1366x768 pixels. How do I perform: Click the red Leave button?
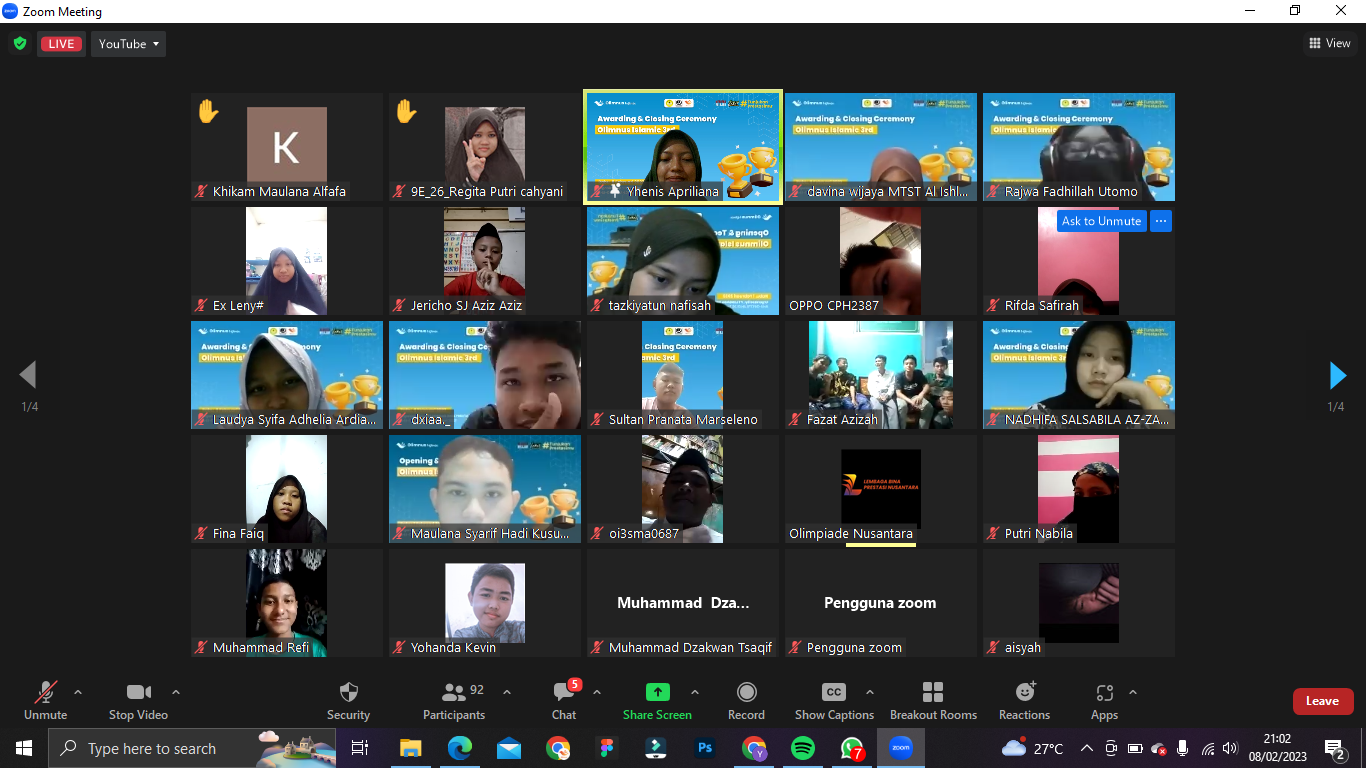click(x=1322, y=701)
